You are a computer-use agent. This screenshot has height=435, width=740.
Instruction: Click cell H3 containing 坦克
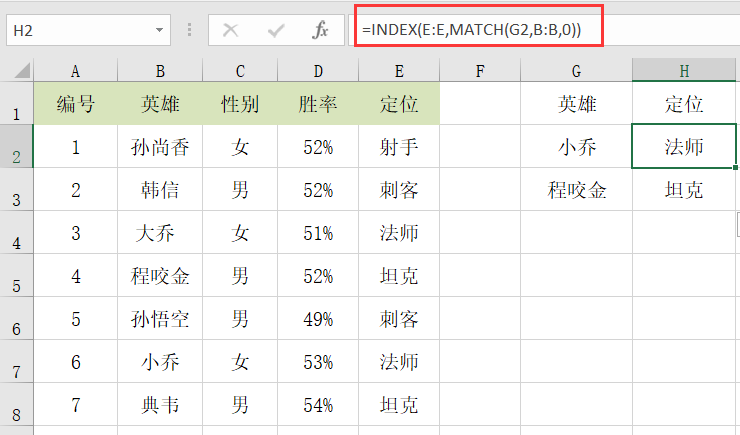point(684,190)
